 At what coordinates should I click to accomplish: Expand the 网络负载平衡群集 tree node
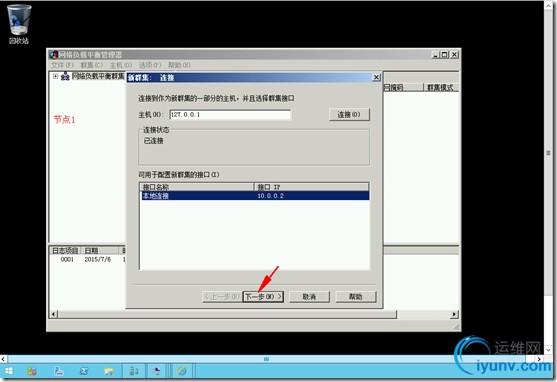point(55,76)
